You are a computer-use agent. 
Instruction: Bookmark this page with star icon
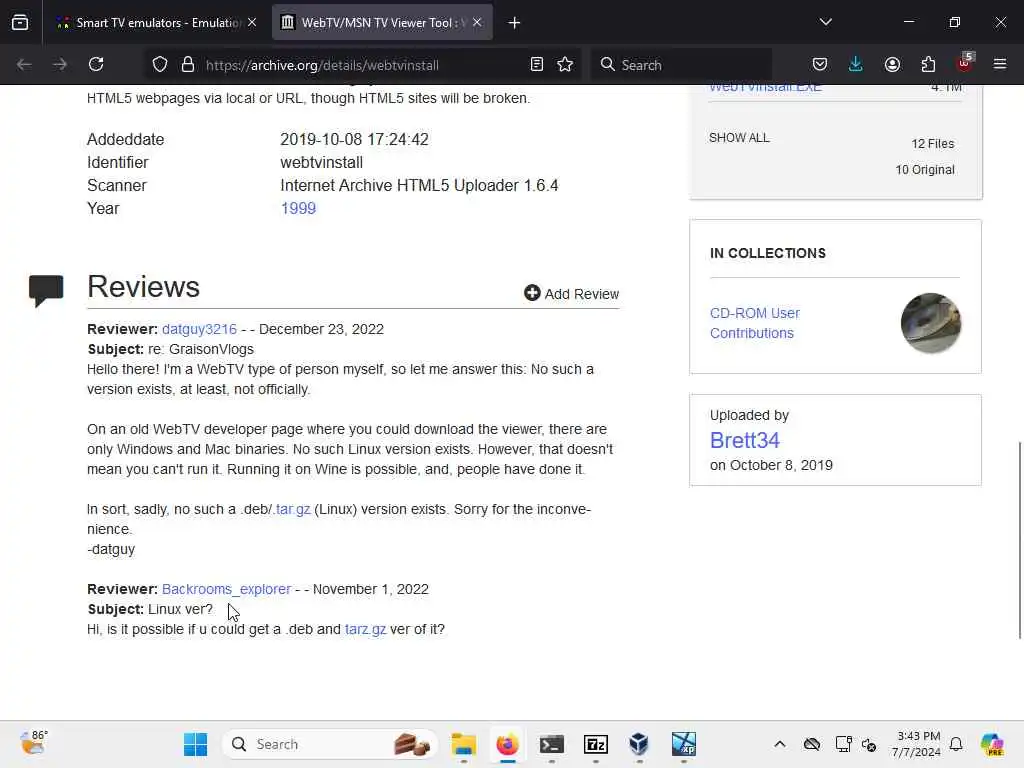point(566,65)
